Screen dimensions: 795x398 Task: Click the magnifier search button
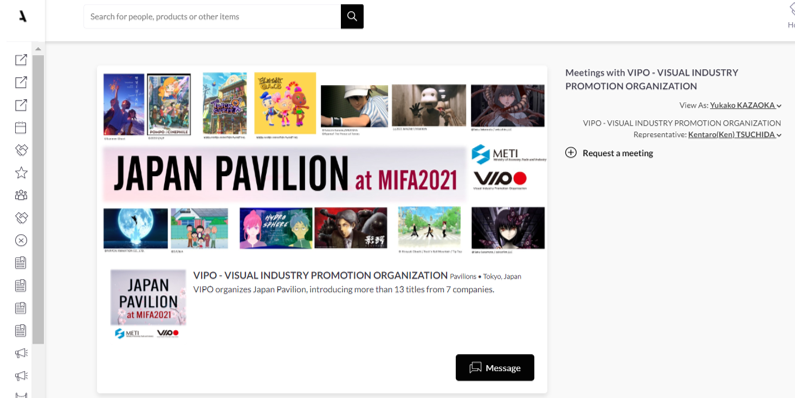click(352, 16)
